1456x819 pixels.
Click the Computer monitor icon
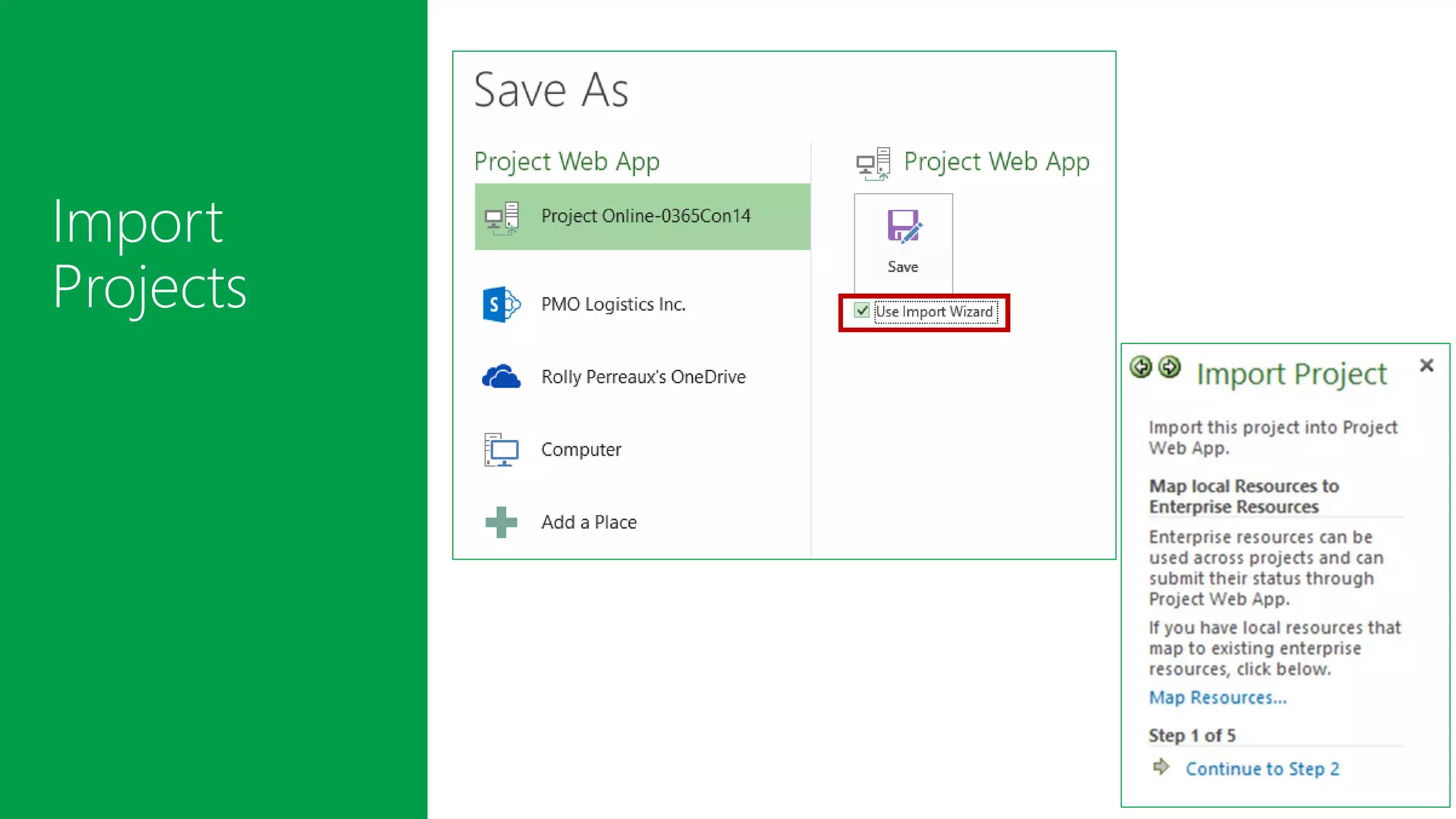[501, 450]
